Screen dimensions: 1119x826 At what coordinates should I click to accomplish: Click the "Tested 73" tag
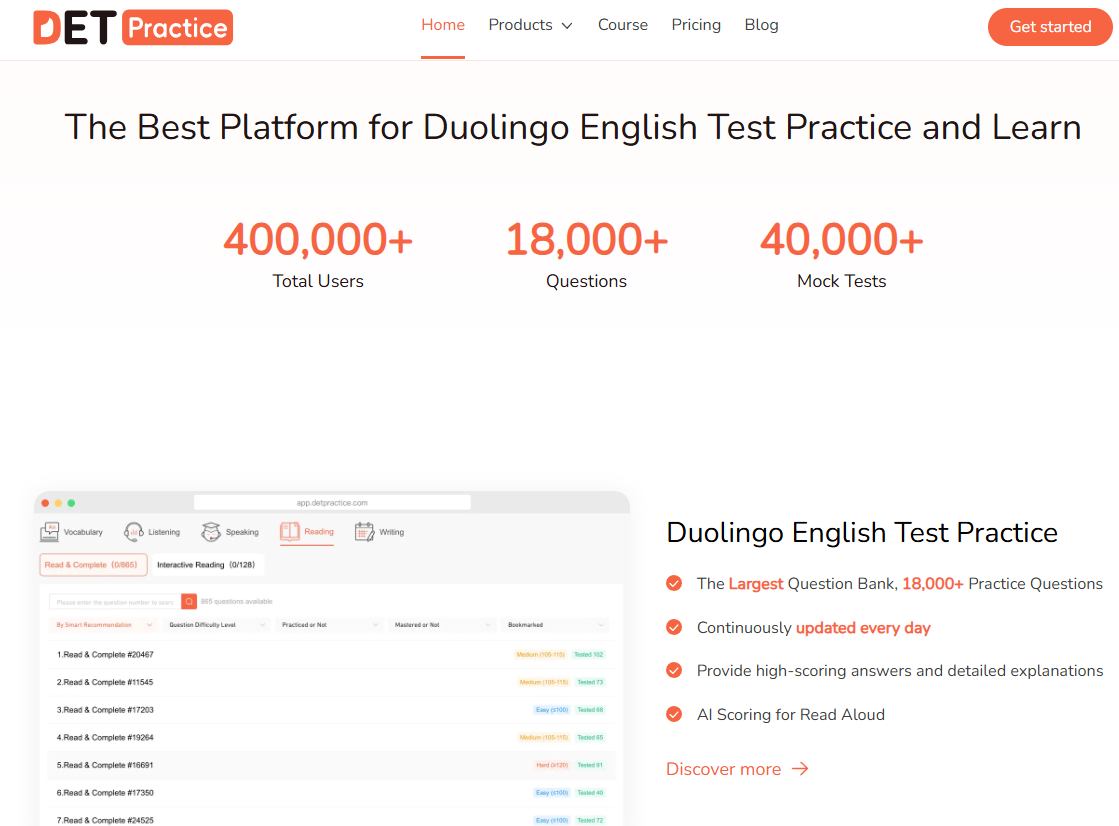(590, 683)
